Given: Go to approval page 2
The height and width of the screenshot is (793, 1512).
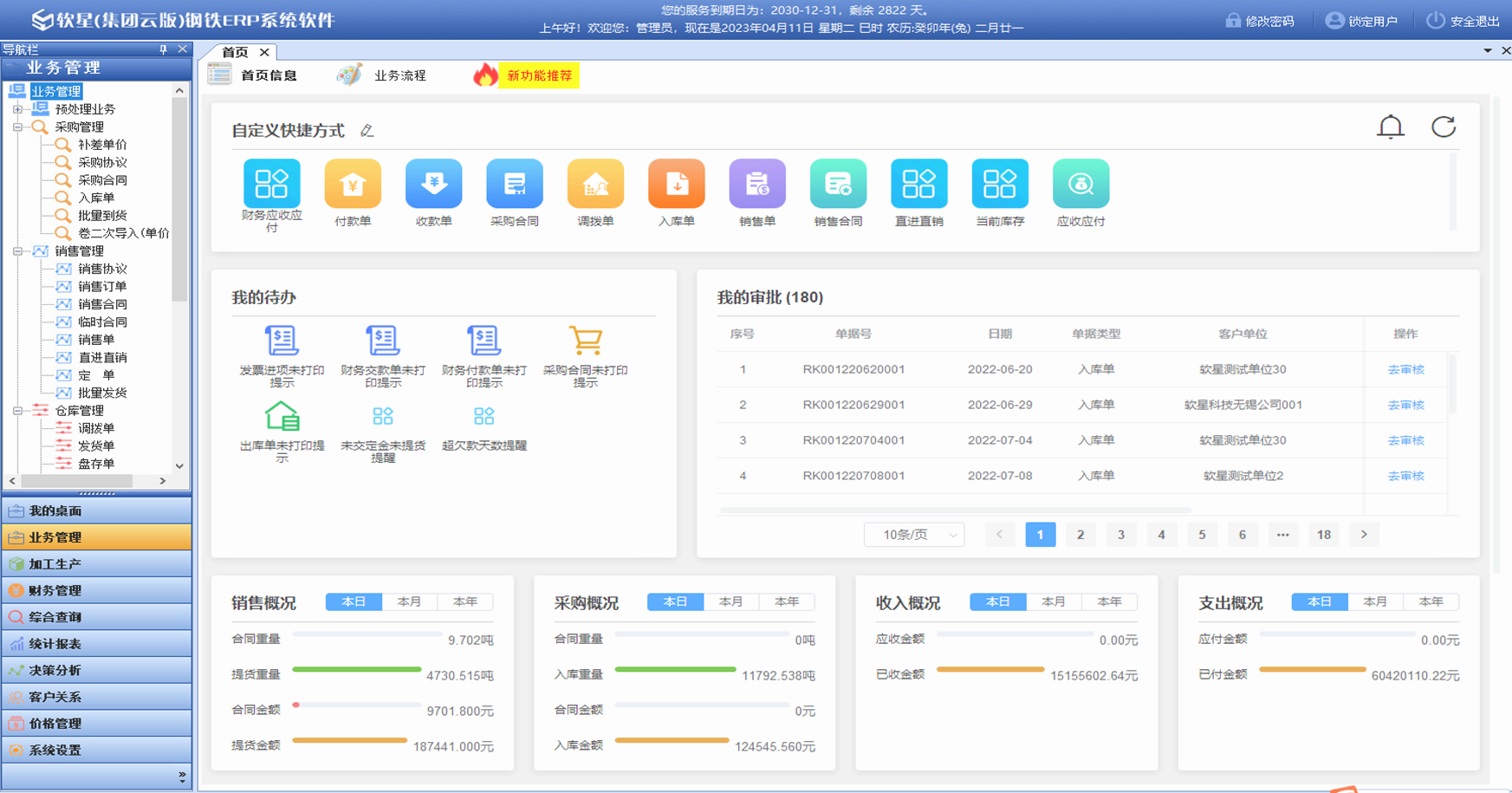Looking at the screenshot, I should [1080, 535].
